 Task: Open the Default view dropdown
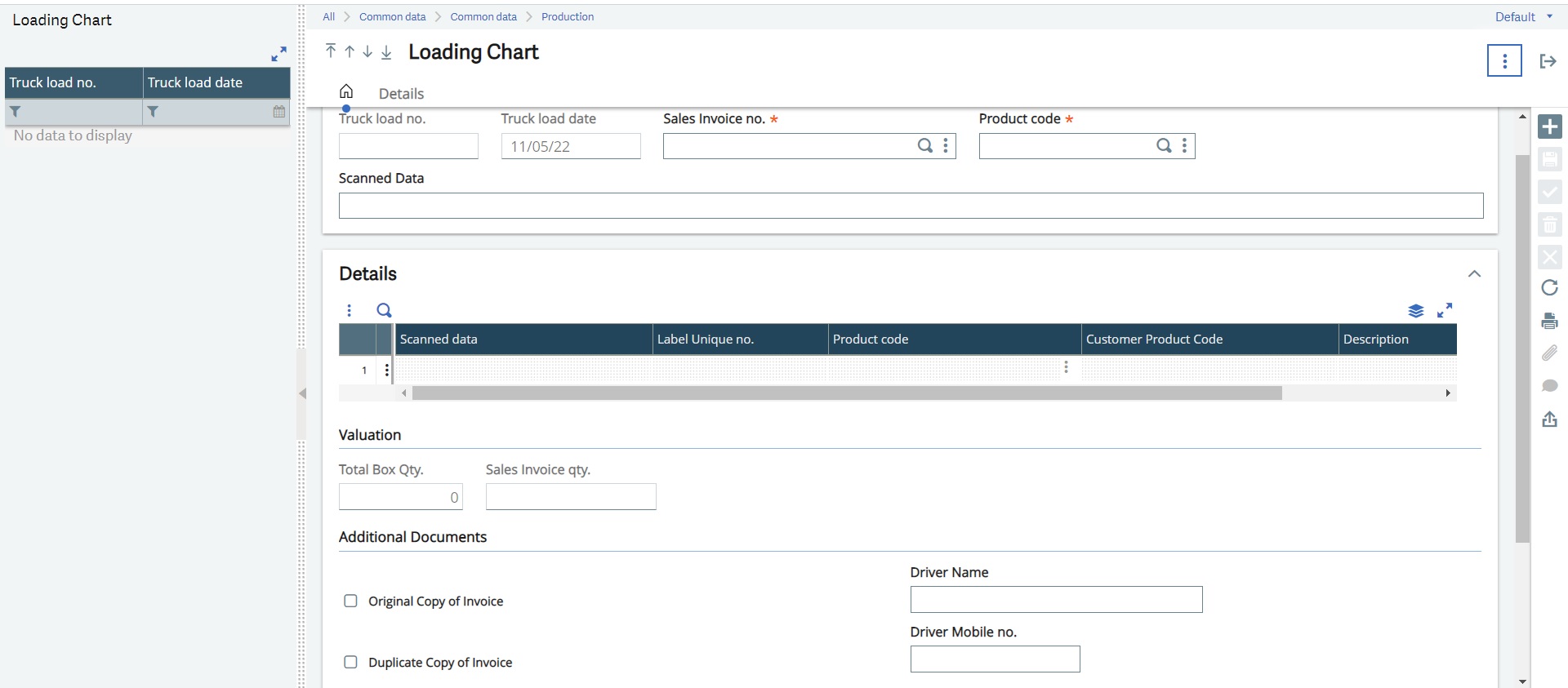pos(1524,17)
